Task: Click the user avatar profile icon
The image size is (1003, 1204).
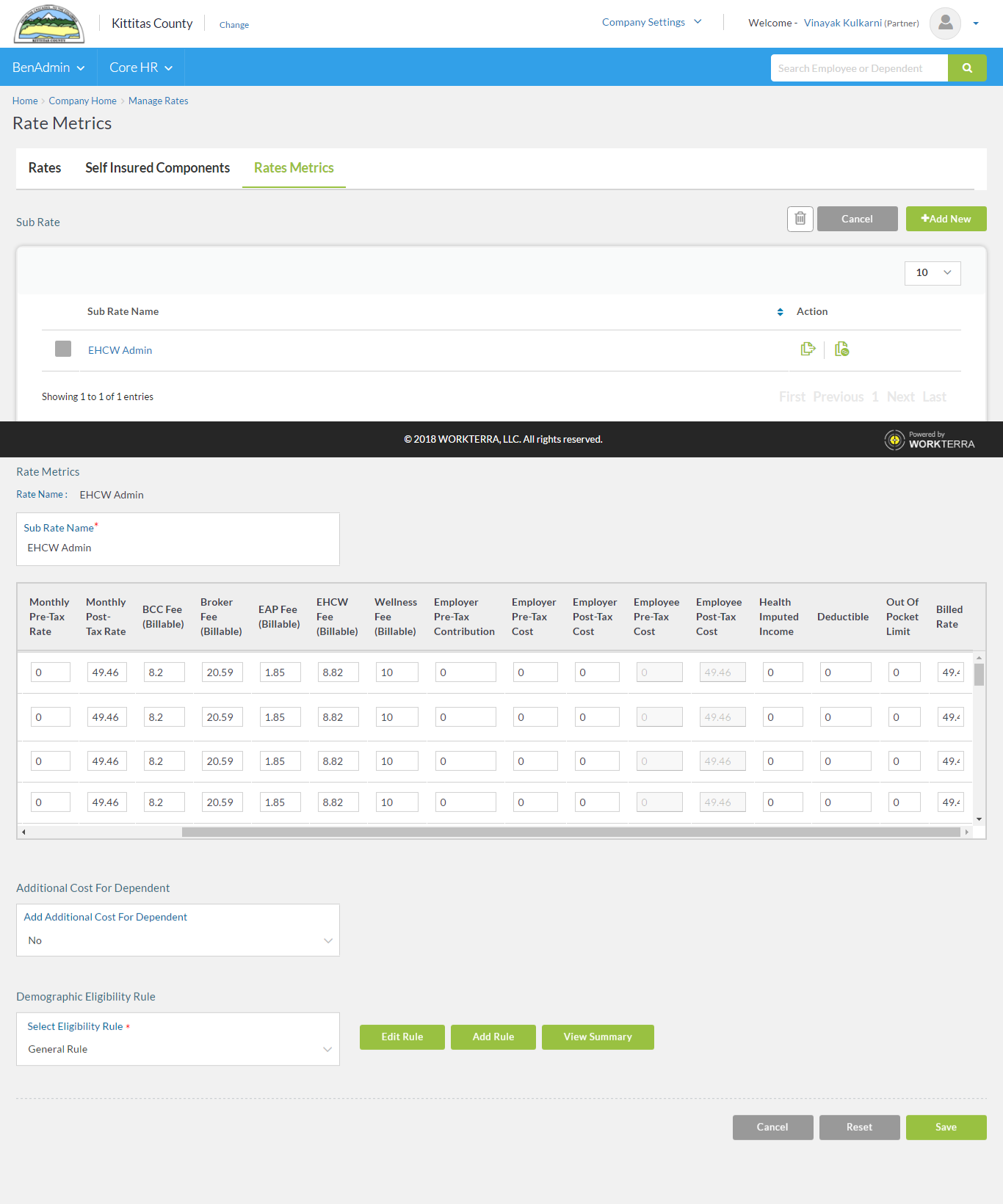Action: point(945,23)
